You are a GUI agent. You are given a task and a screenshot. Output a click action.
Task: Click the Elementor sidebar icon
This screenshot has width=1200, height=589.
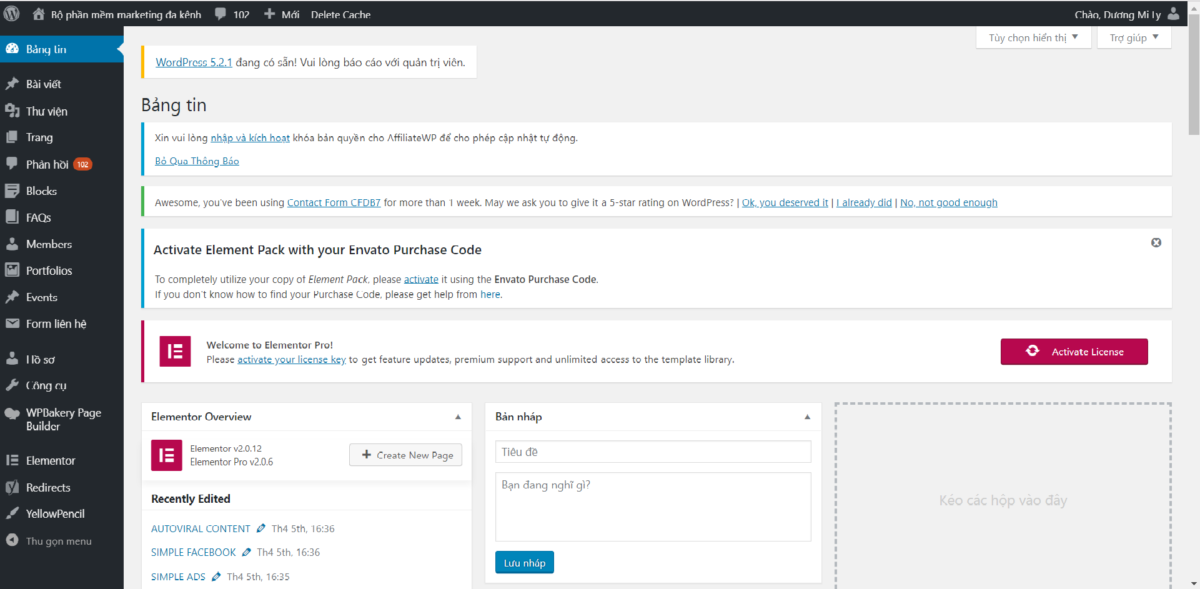(x=12, y=460)
